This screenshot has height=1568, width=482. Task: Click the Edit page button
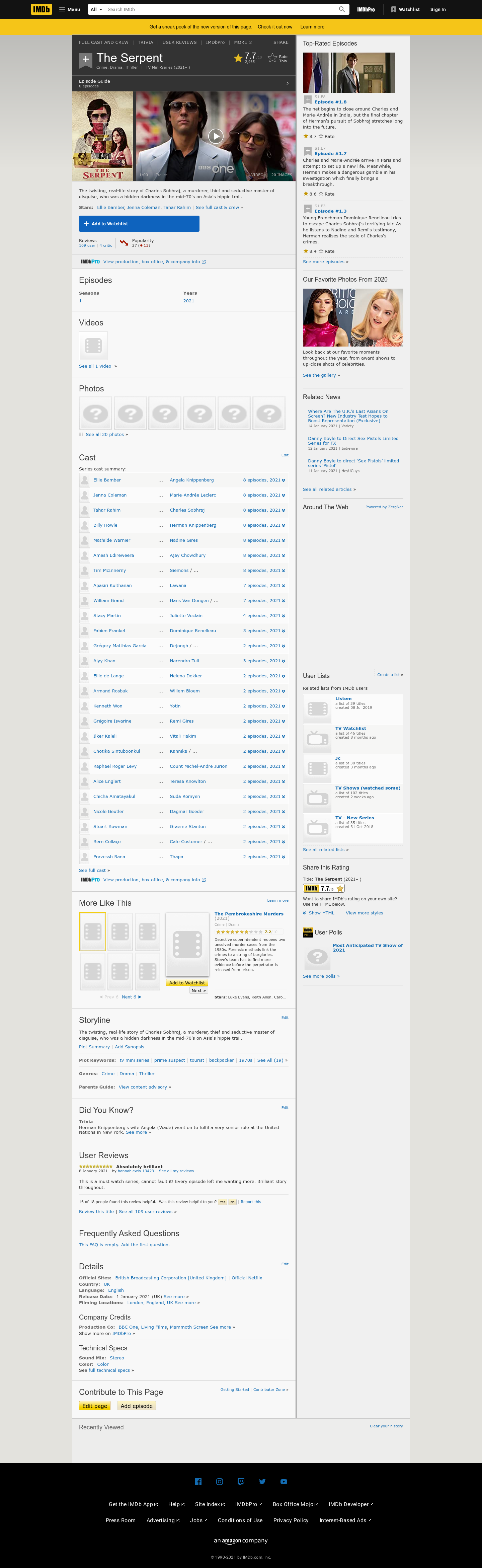click(x=95, y=1406)
